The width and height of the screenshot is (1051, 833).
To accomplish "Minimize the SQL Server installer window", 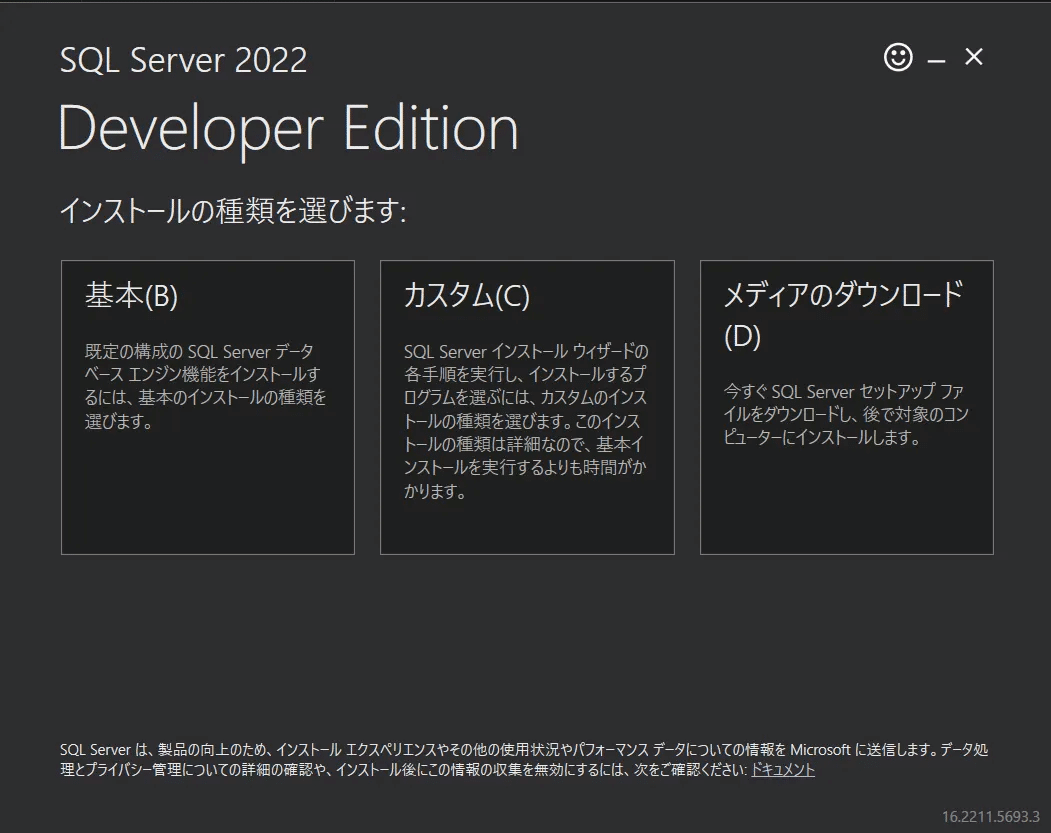I will point(936,57).
